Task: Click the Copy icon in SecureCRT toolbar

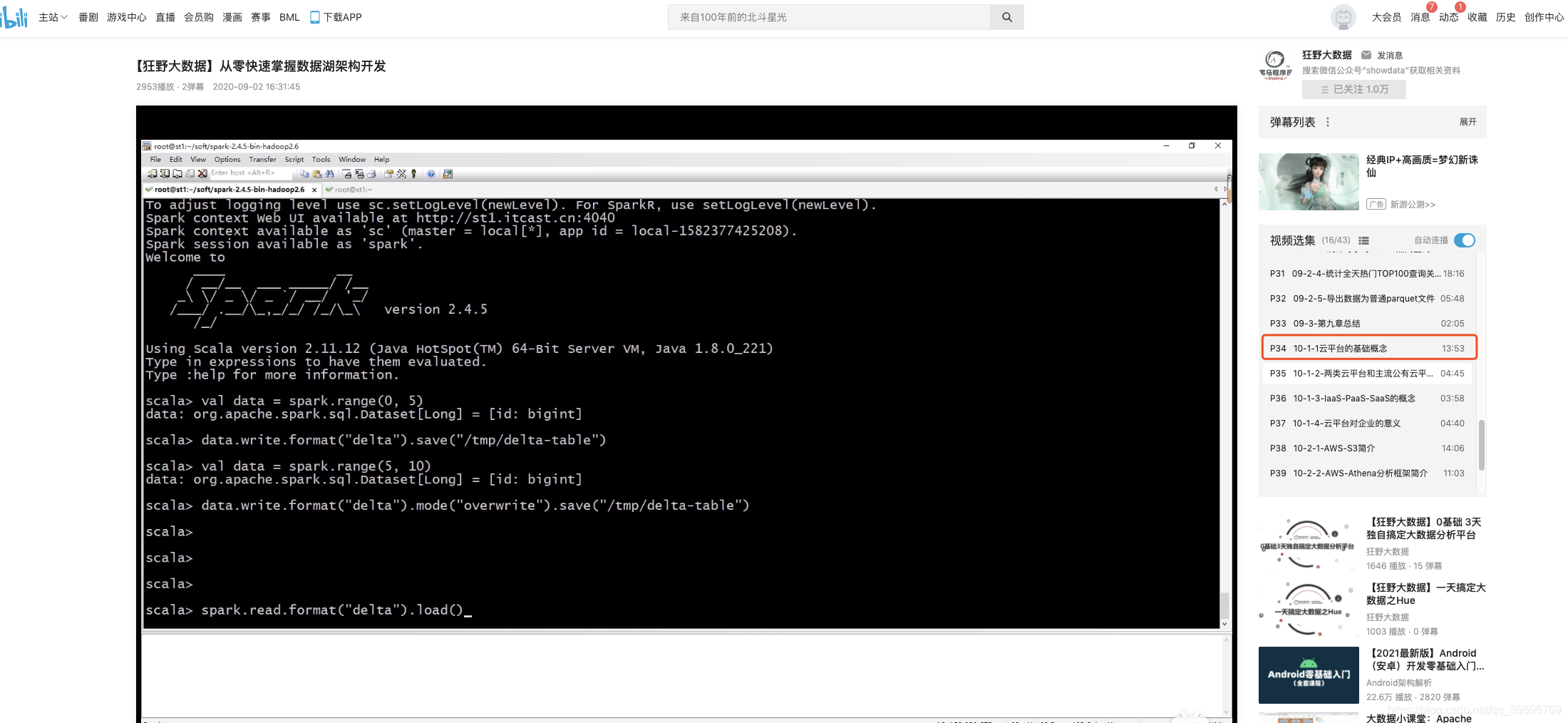Action: click(x=304, y=174)
